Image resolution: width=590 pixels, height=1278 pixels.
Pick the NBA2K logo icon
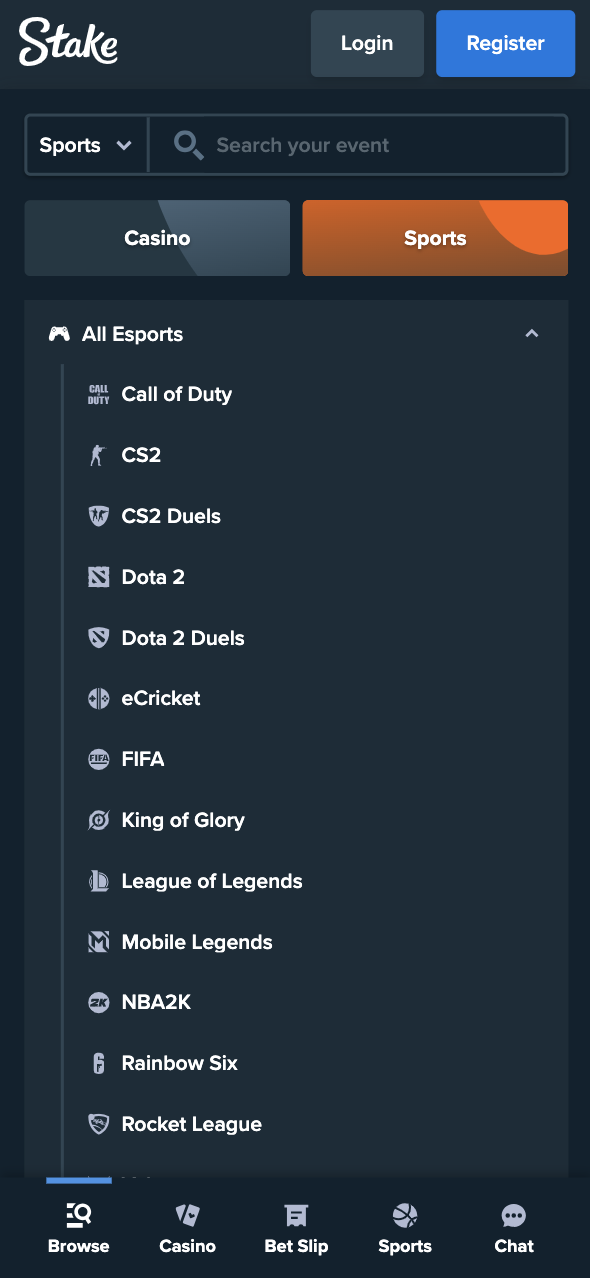coord(98,1003)
